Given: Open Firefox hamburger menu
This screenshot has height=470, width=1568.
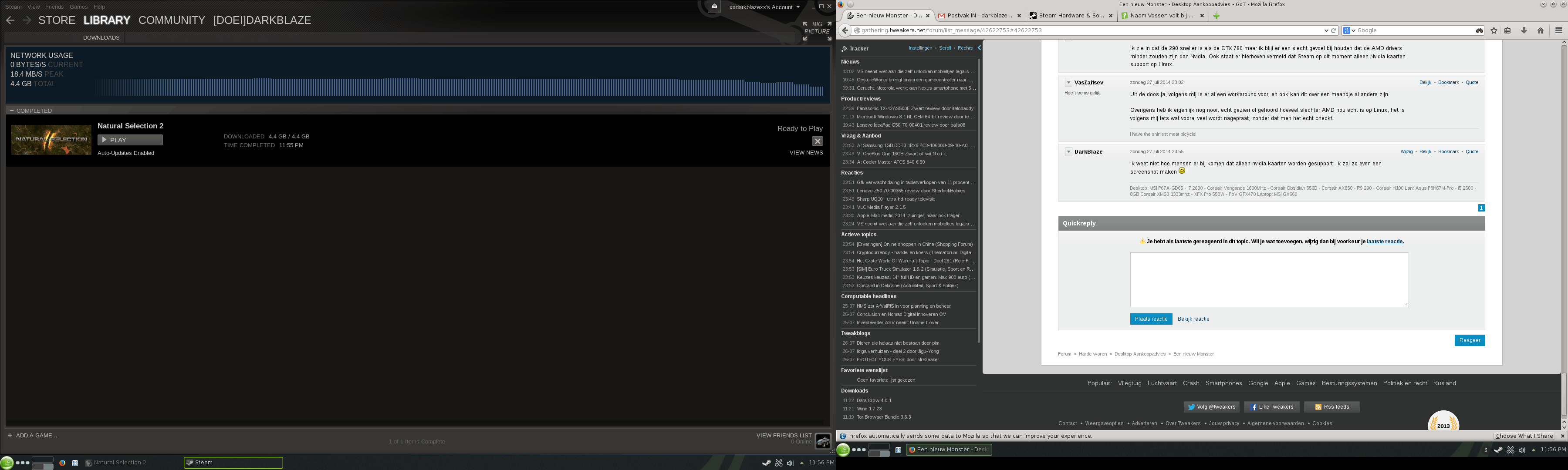Looking at the screenshot, I should tap(1558, 30).
